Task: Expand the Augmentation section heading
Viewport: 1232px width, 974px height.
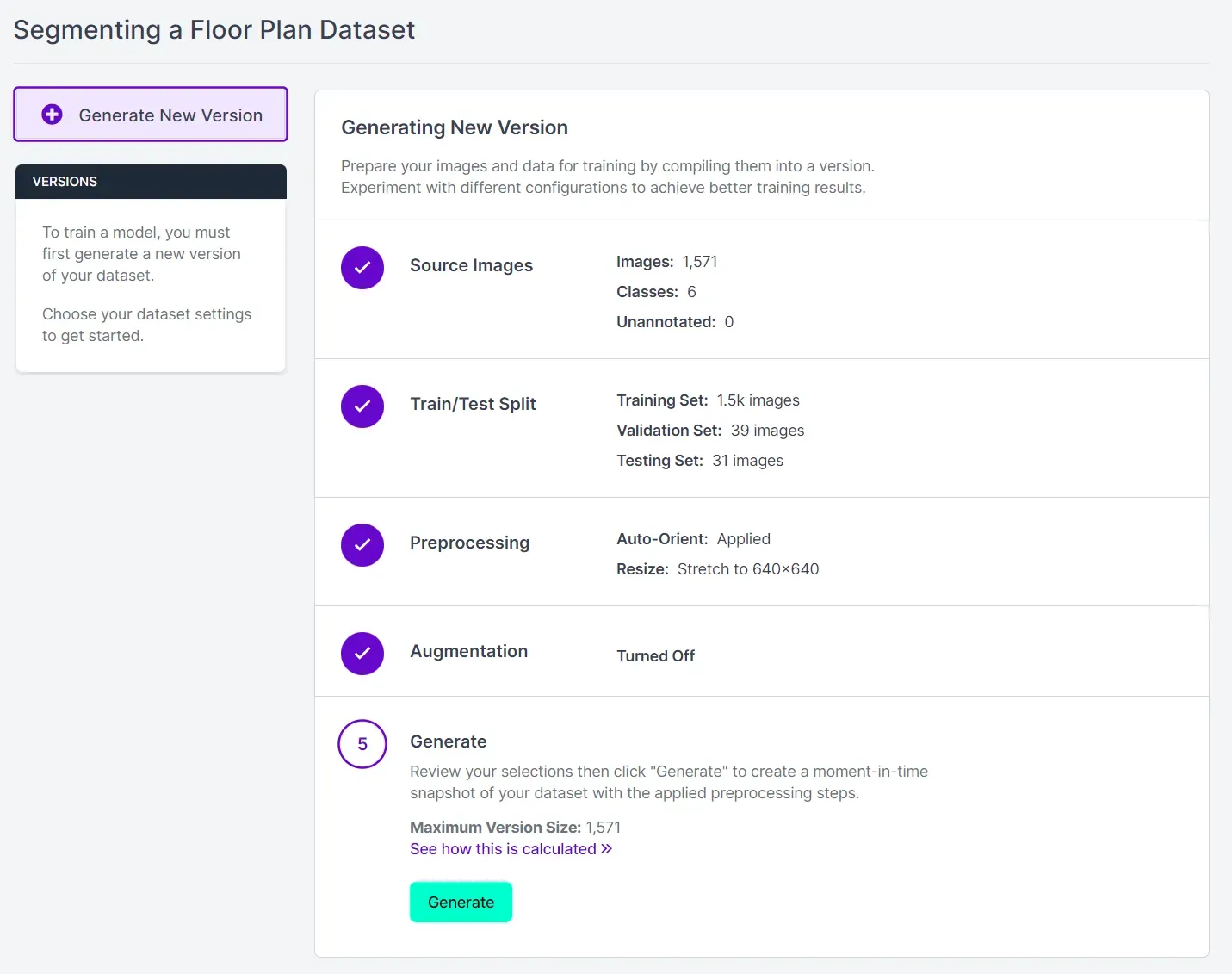Action: [468, 651]
